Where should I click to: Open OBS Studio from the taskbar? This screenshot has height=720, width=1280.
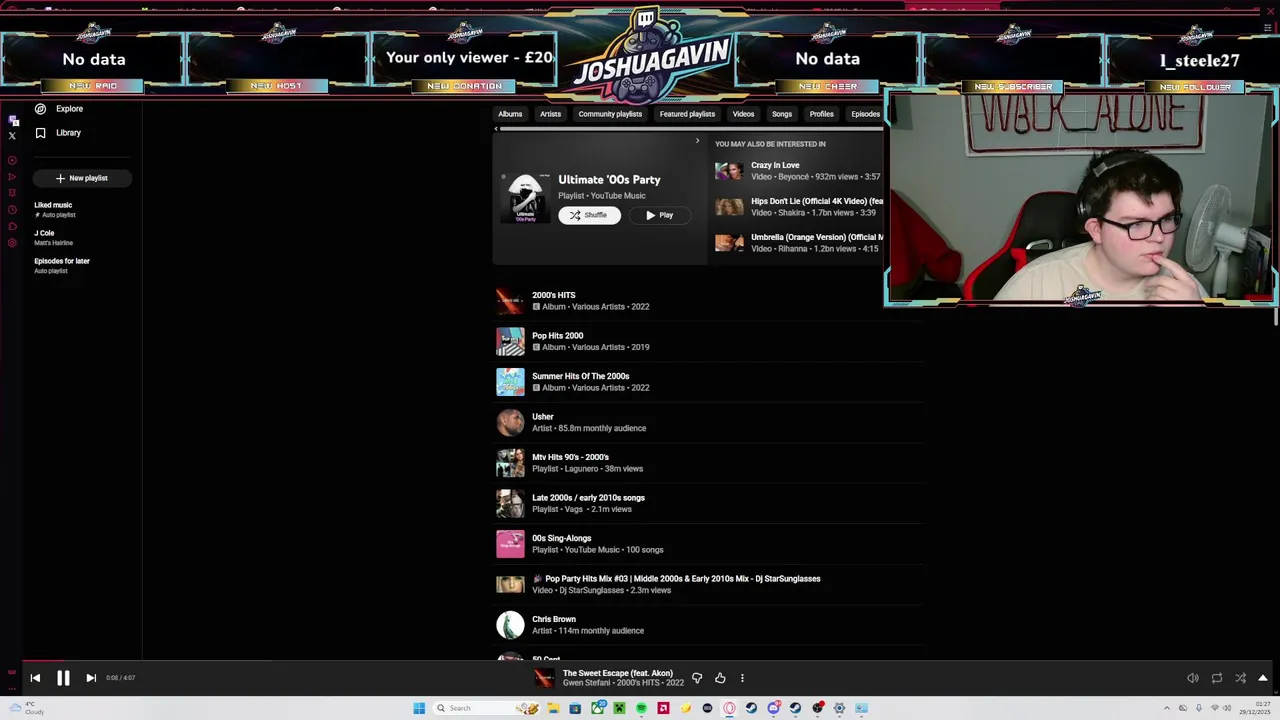coord(817,708)
